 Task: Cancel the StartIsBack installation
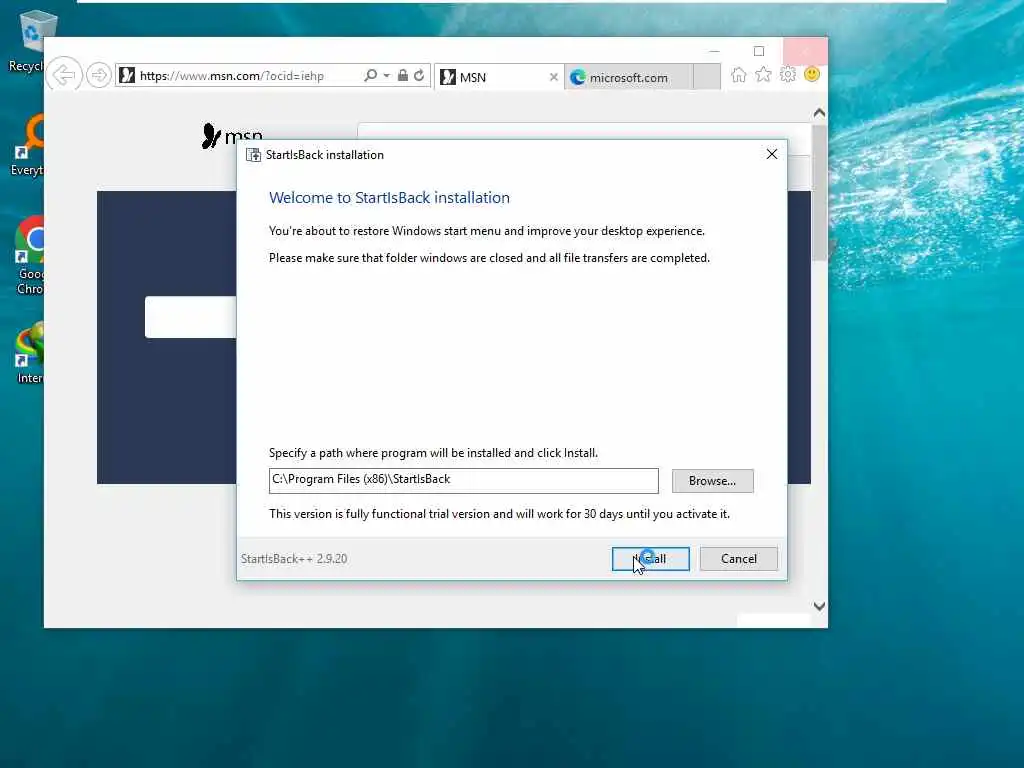point(739,558)
